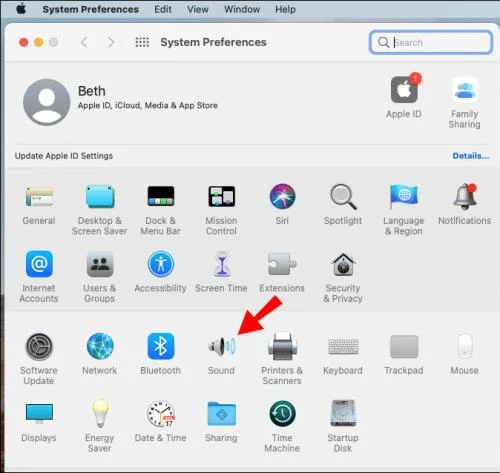
Task: Click the yellow minimize window button
Action: click(39, 42)
